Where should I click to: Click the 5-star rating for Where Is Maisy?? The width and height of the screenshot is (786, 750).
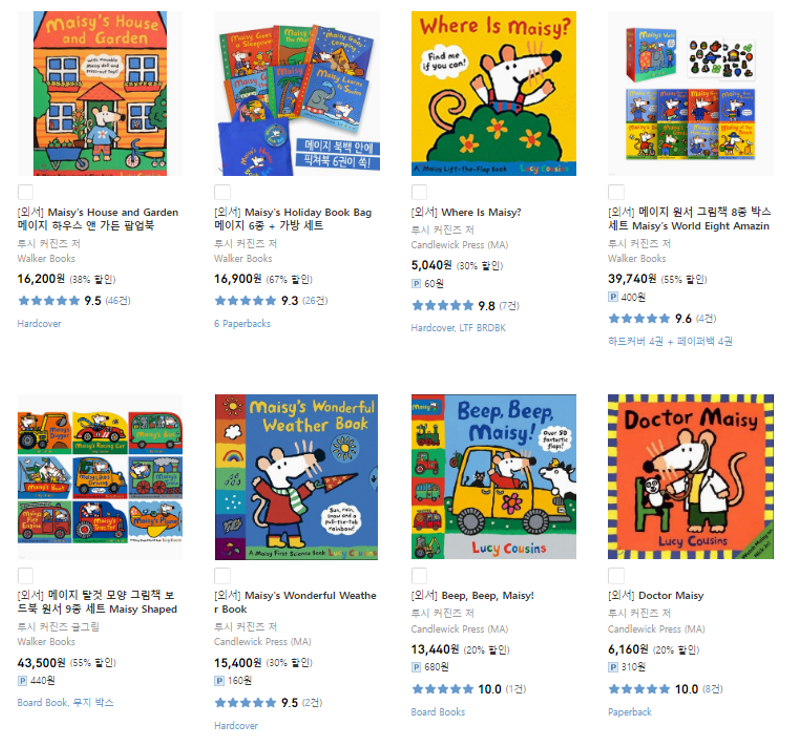pos(442,306)
